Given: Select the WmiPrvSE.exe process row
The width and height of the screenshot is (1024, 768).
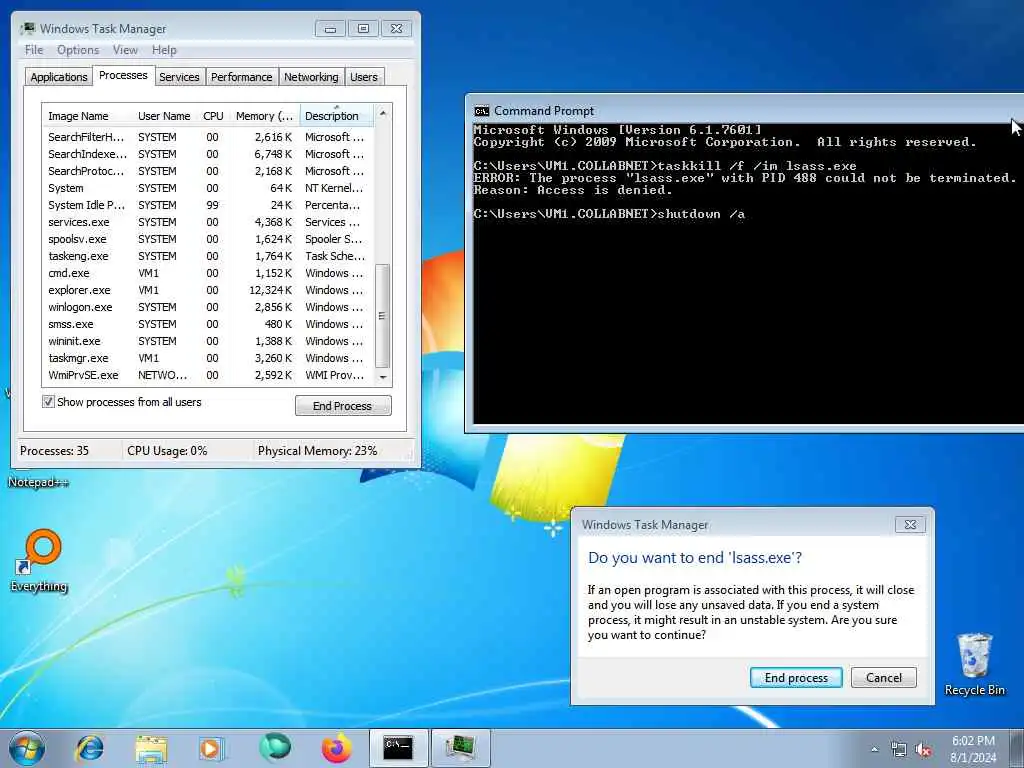Looking at the screenshot, I should (208, 375).
